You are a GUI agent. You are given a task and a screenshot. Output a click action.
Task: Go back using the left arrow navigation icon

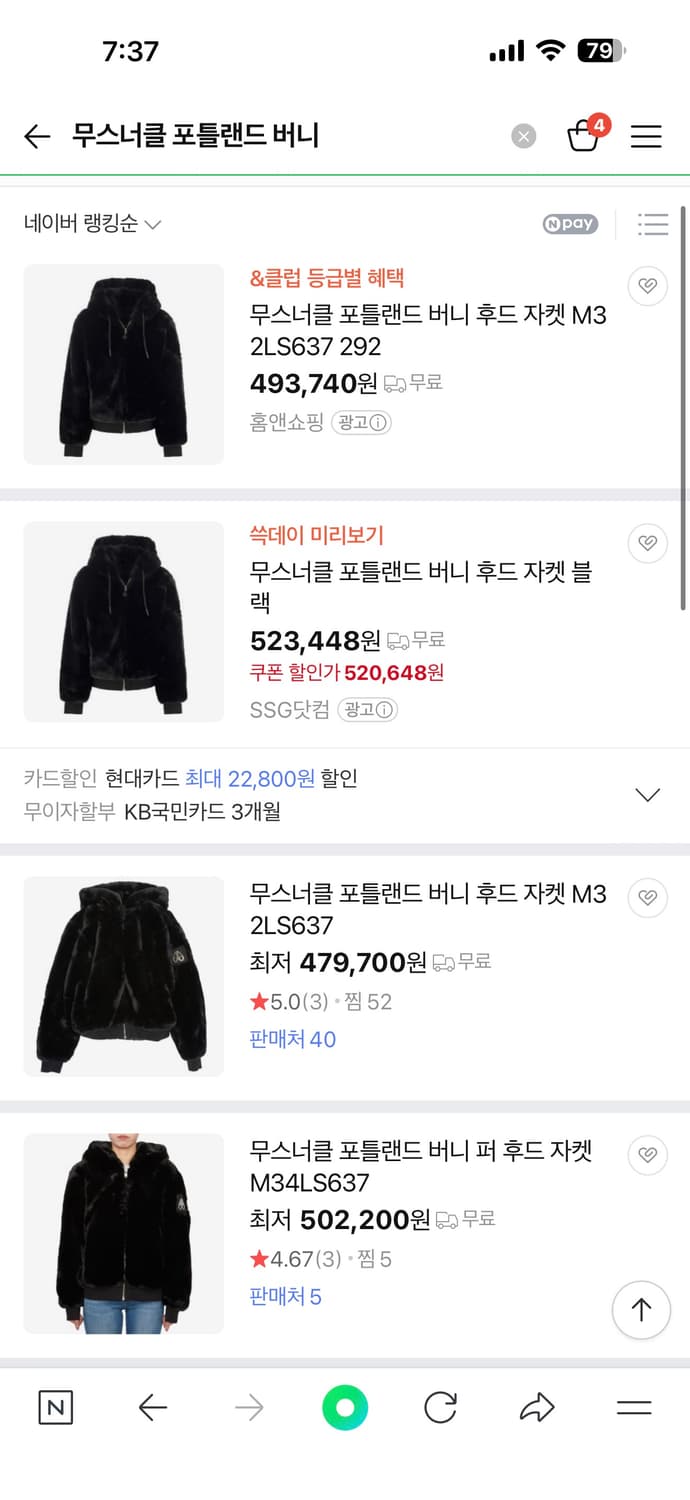pyautogui.click(x=152, y=1407)
